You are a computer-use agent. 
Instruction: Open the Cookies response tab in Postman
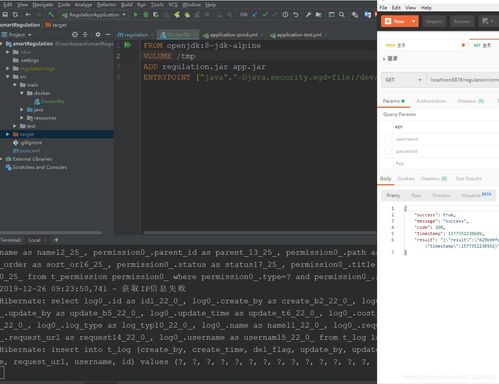[x=406, y=179]
